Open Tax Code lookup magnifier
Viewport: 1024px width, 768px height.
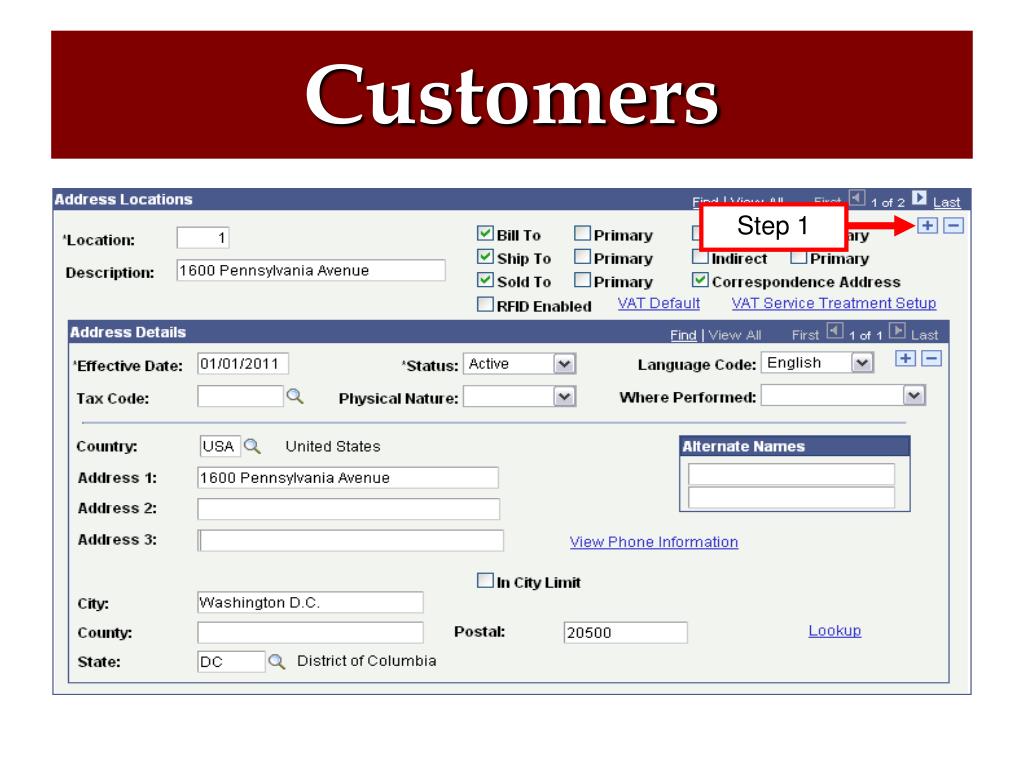295,396
